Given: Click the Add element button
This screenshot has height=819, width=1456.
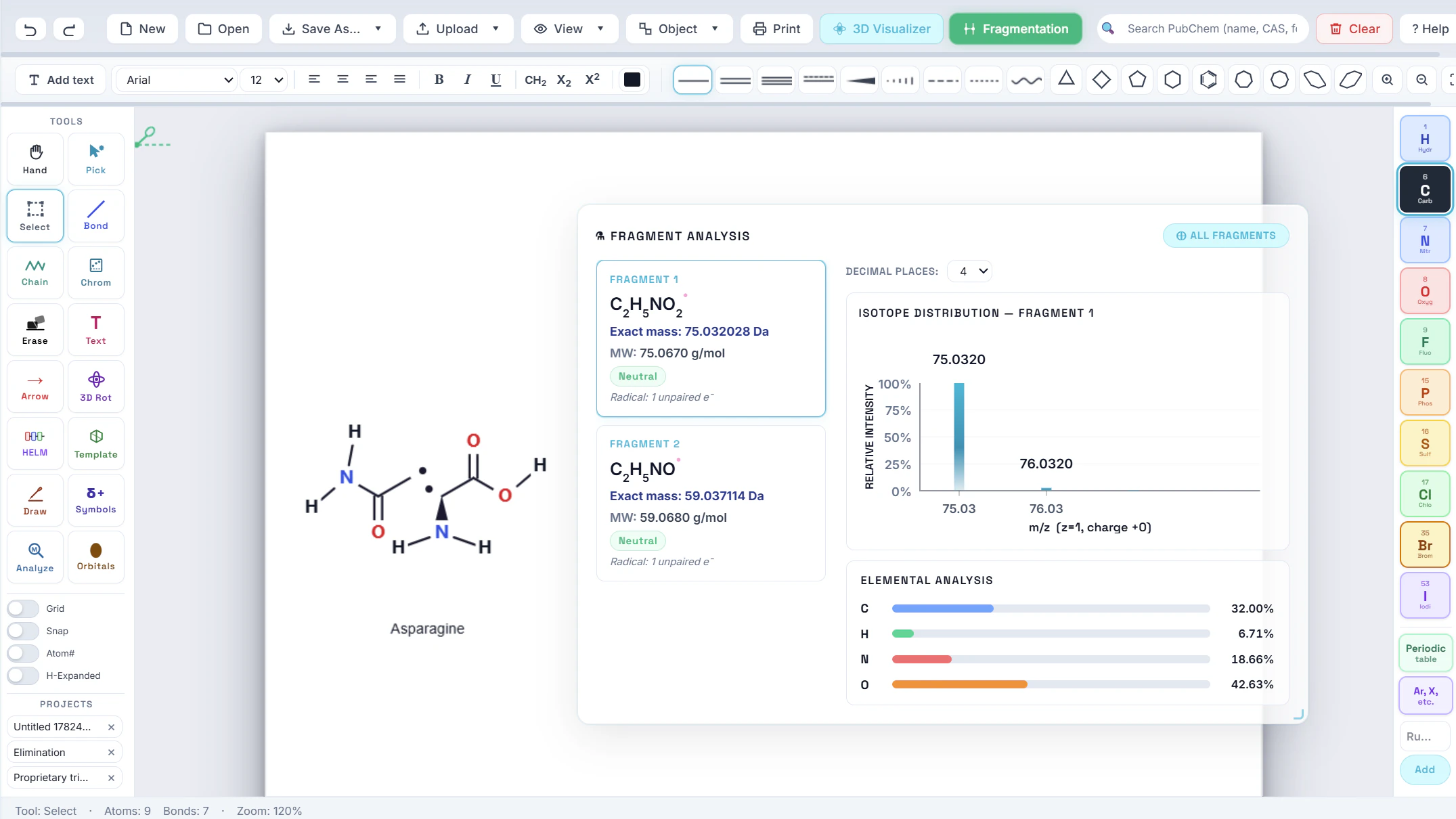Looking at the screenshot, I should click(1425, 770).
